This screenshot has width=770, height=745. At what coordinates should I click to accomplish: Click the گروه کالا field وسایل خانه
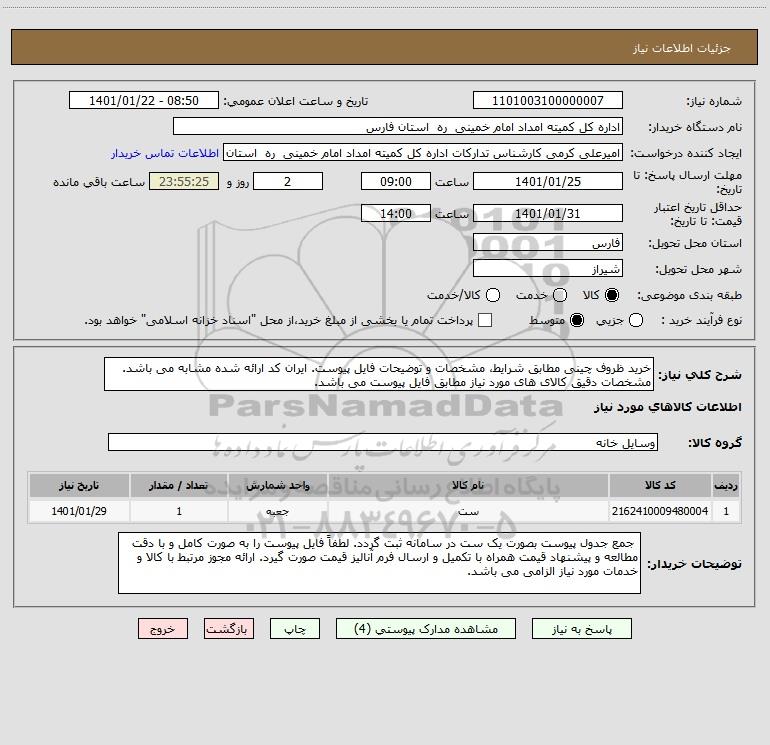coord(383,442)
